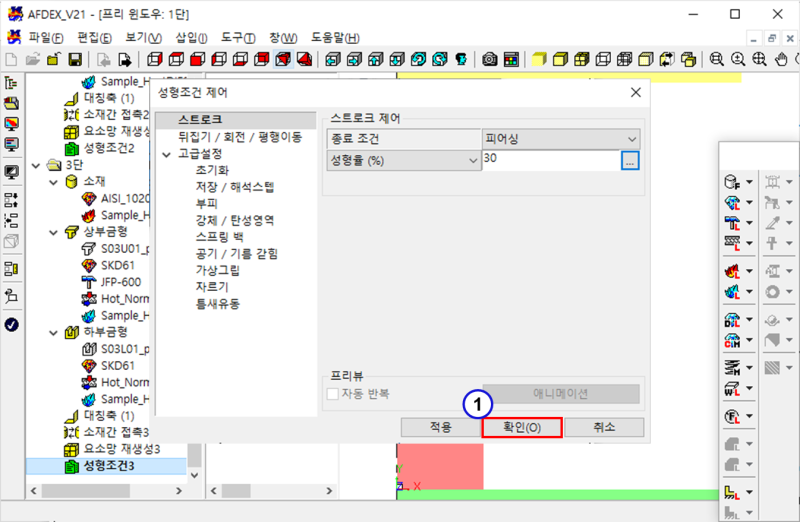Collapse the 상부금형 tree node

click(x=53, y=232)
